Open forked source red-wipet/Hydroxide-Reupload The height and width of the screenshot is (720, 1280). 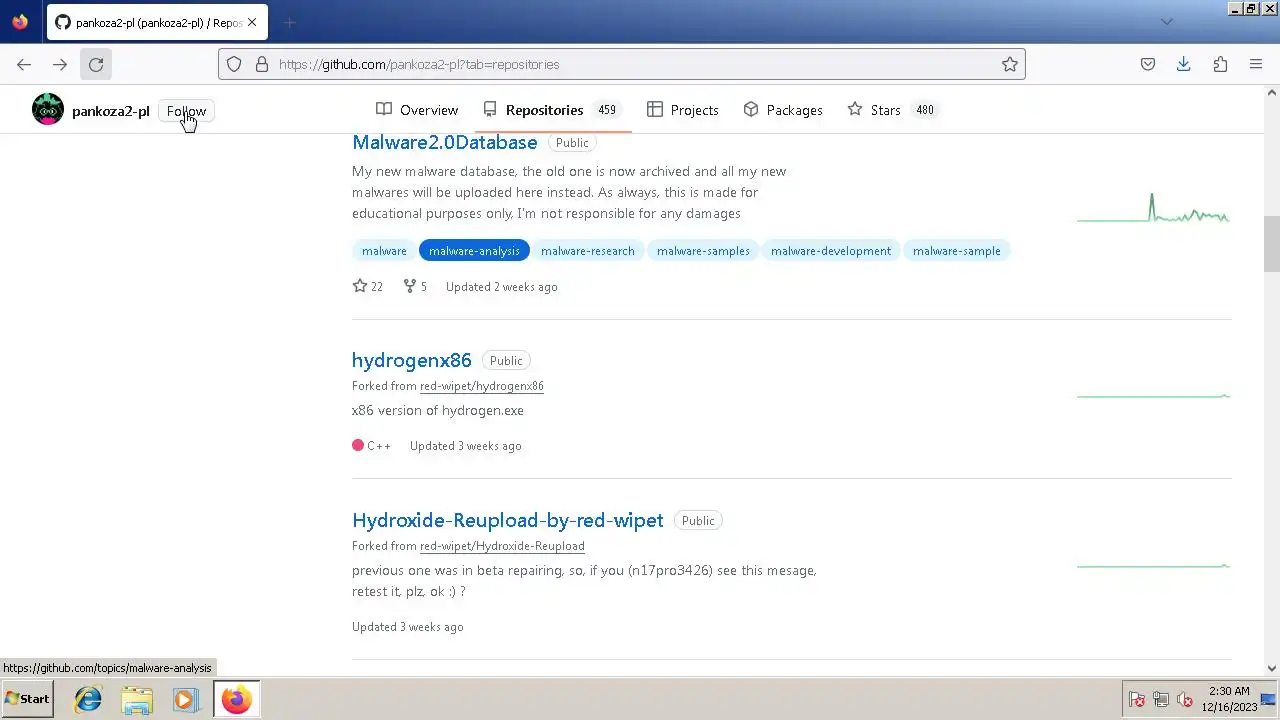coord(502,546)
